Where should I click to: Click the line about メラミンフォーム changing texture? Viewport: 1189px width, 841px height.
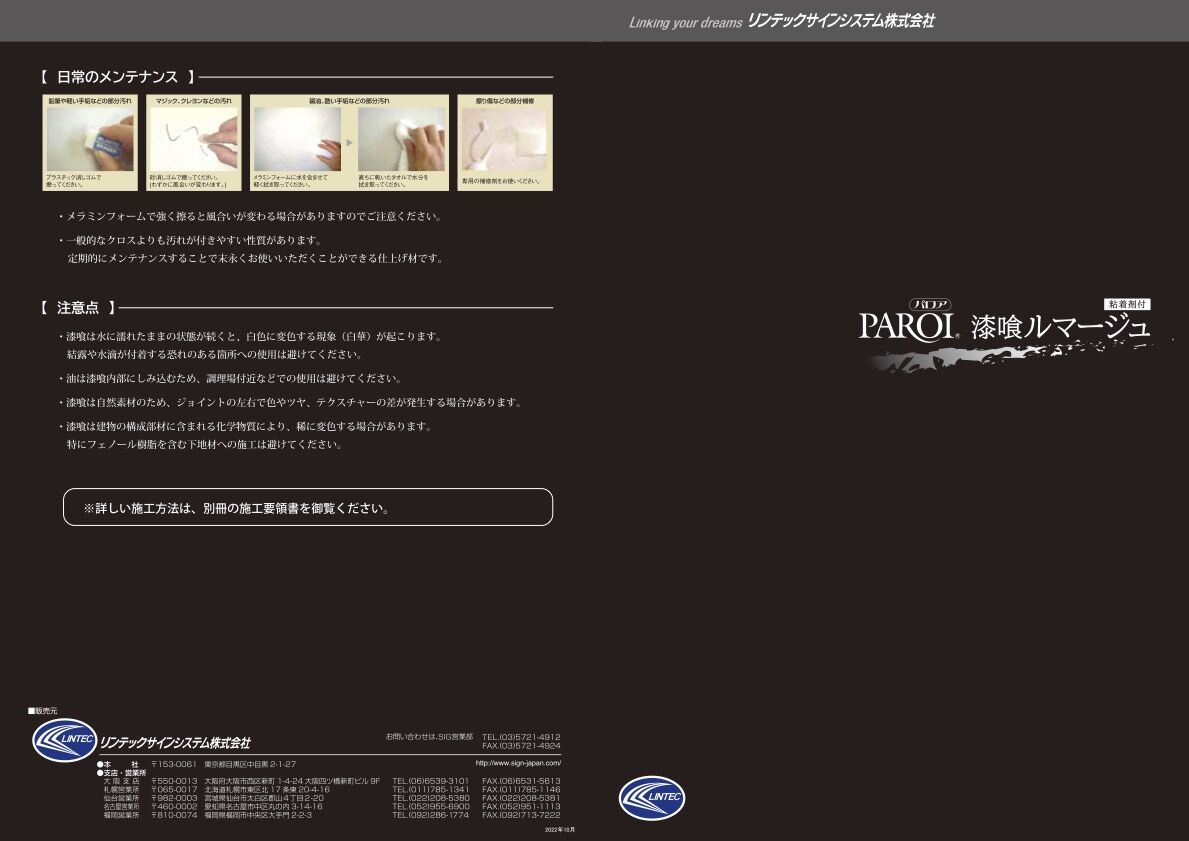click(249, 216)
